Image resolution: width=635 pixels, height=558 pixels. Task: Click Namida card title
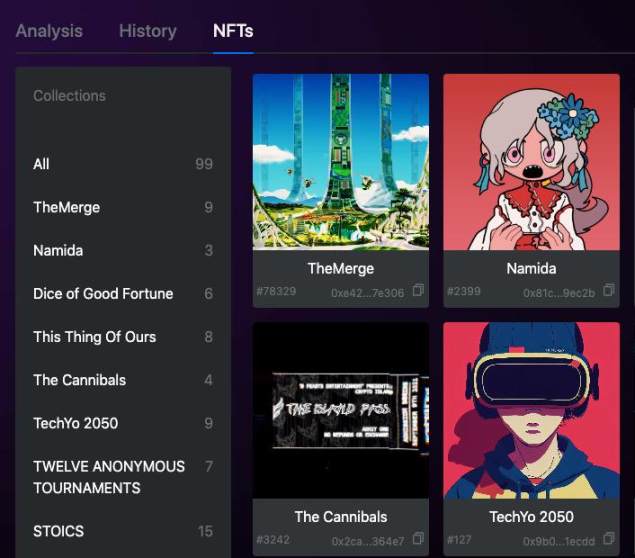click(531, 268)
